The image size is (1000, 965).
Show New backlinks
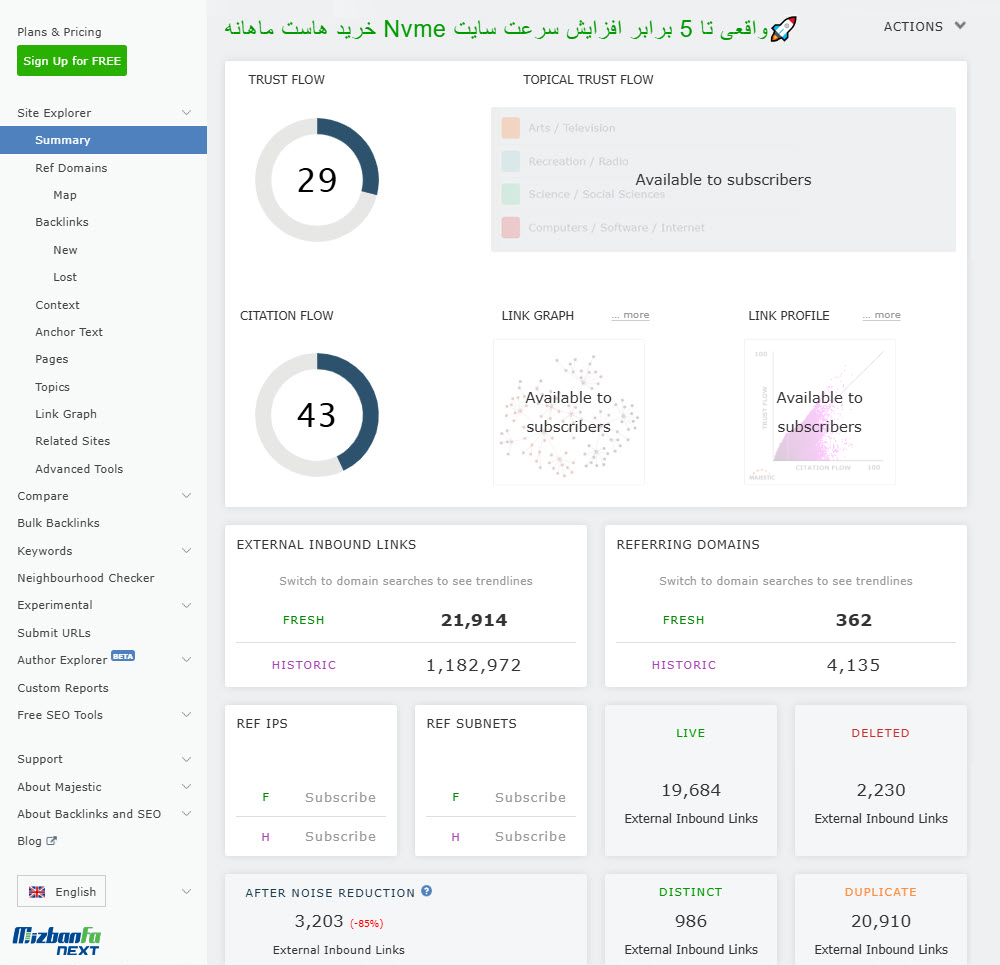[65, 250]
